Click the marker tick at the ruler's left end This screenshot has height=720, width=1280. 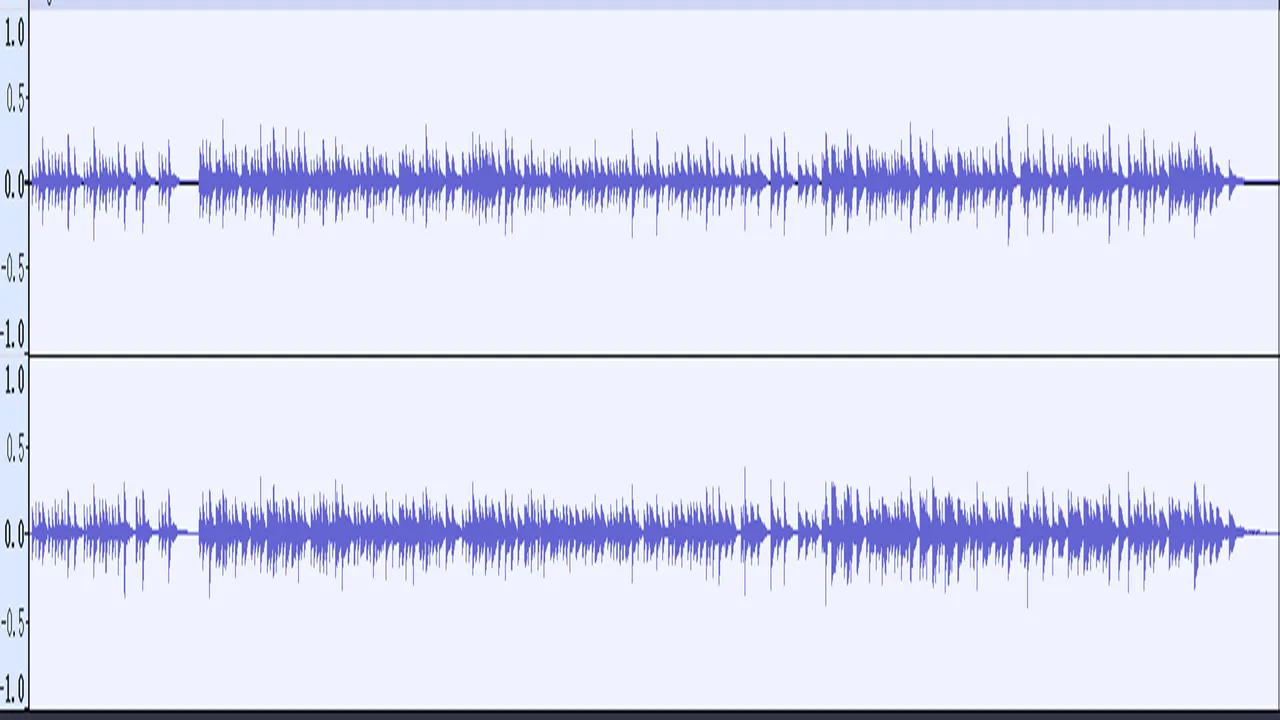pos(49,3)
